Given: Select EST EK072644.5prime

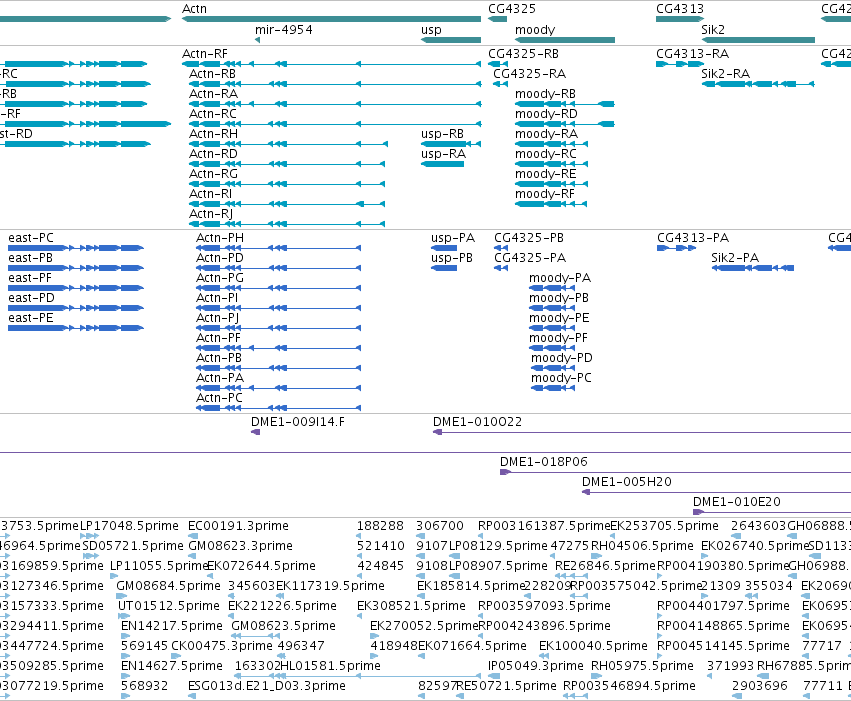Looking at the screenshot, I should [262, 566].
